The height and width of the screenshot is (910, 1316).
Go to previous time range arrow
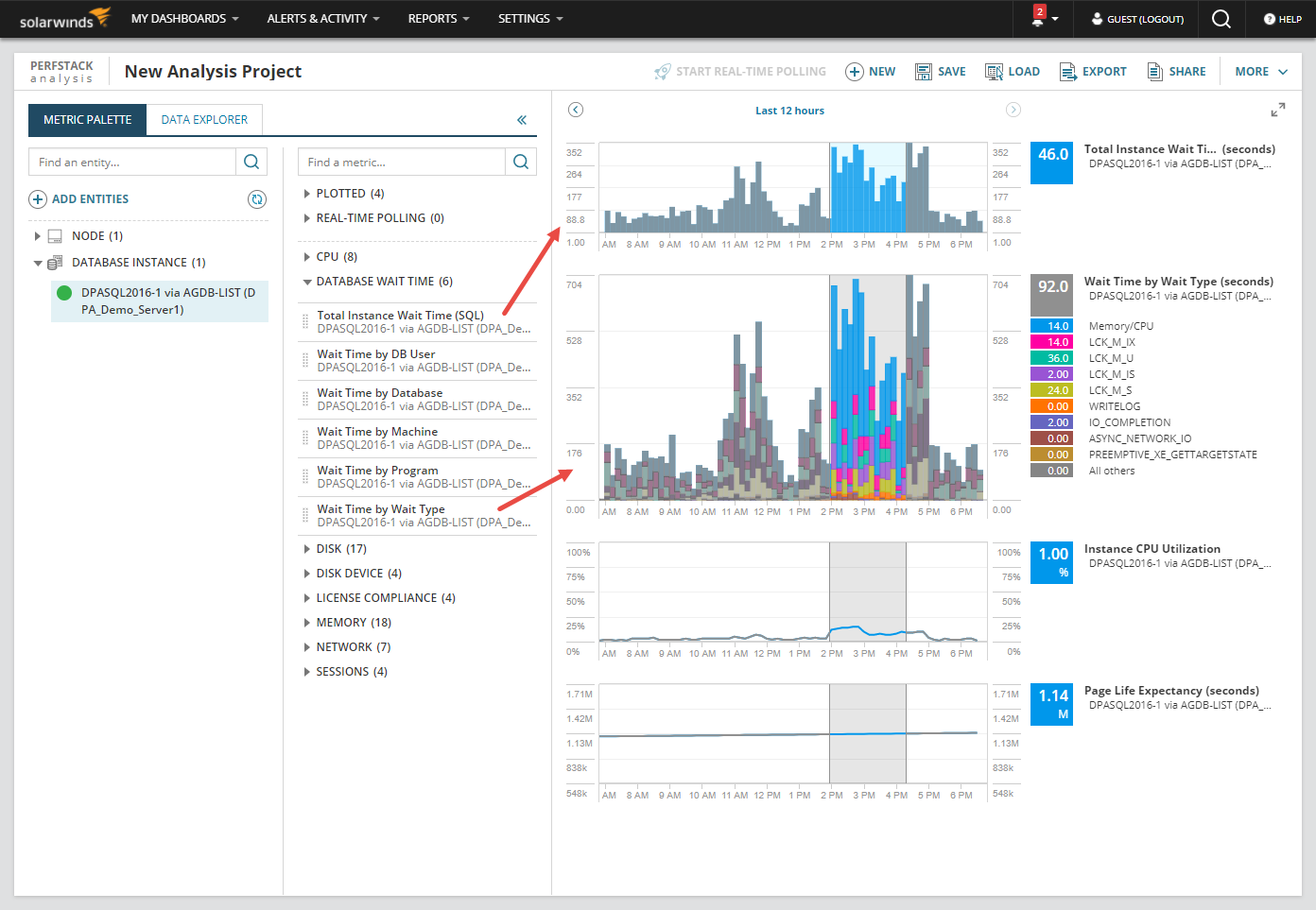click(x=576, y=110)
